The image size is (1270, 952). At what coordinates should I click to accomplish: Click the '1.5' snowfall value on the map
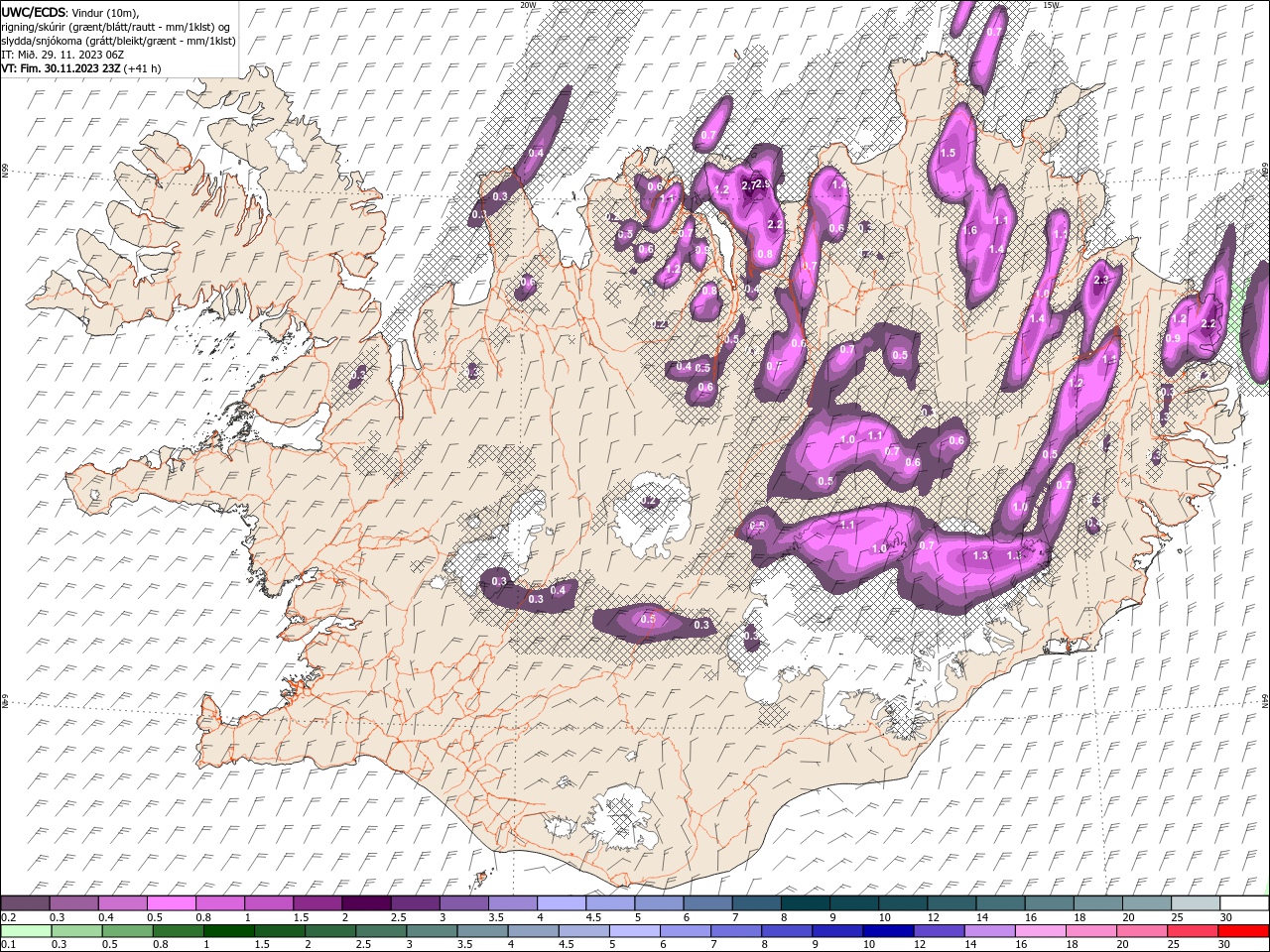948,153
